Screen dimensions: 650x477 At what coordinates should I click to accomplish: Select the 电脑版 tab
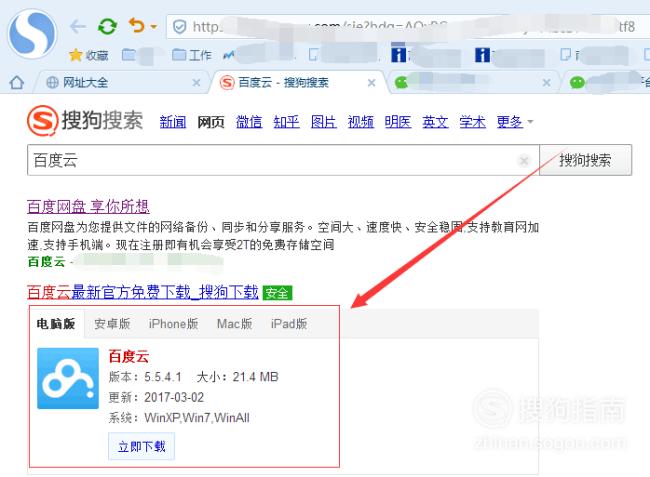(x=56, y=324)
